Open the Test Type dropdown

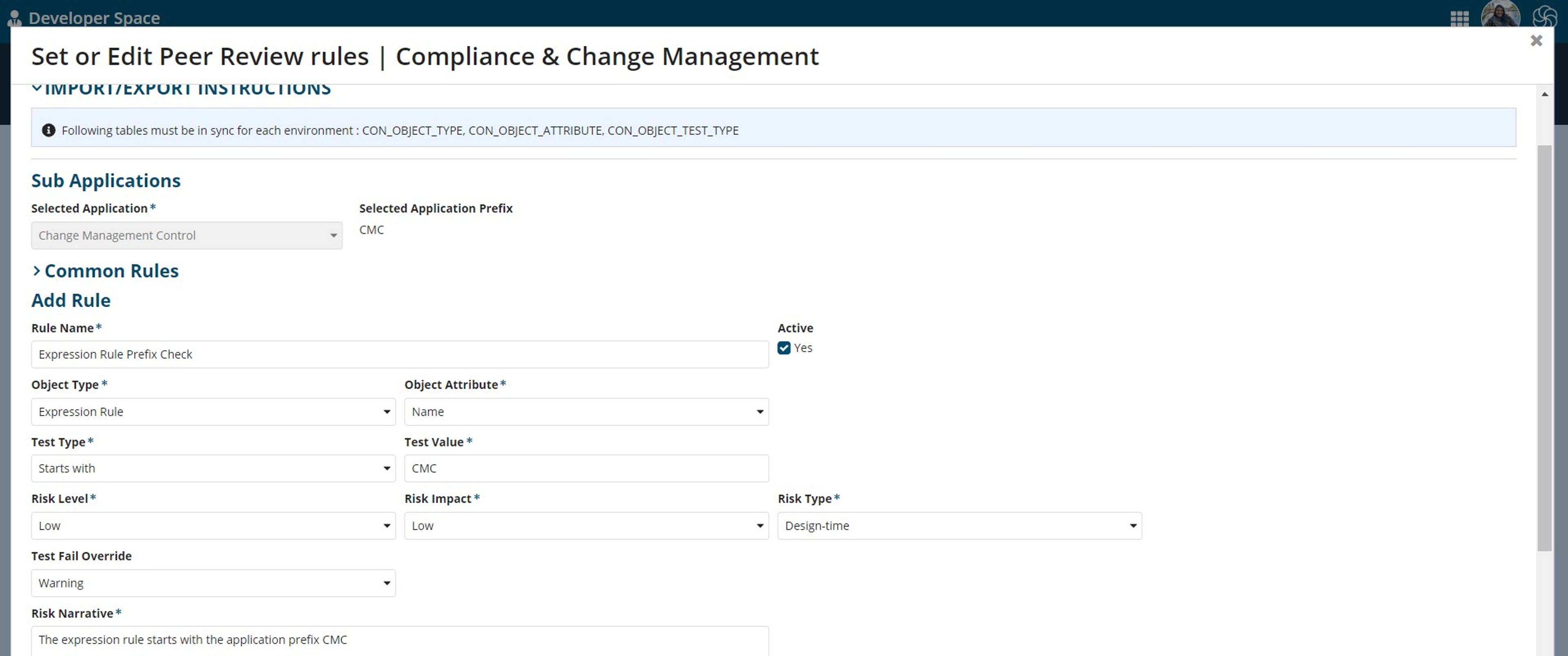click(x=213, y=469)
